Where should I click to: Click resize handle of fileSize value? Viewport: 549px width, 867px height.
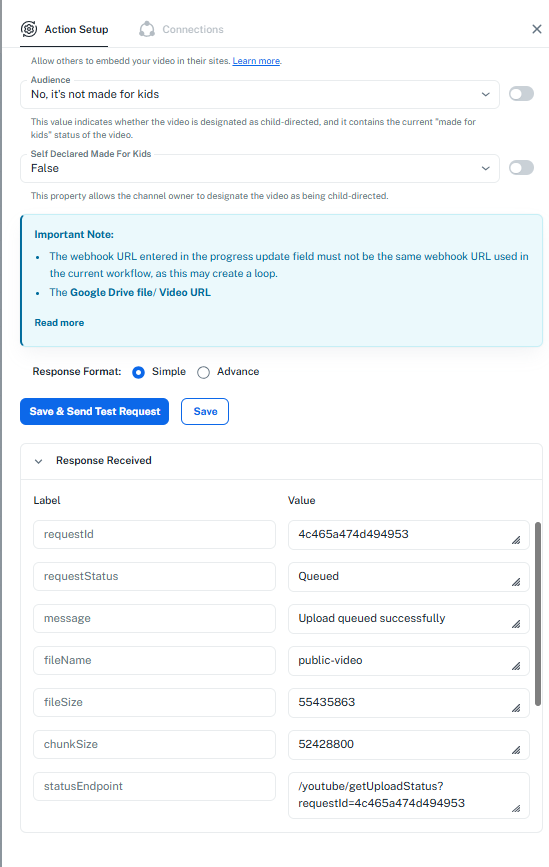click(516, 708)
